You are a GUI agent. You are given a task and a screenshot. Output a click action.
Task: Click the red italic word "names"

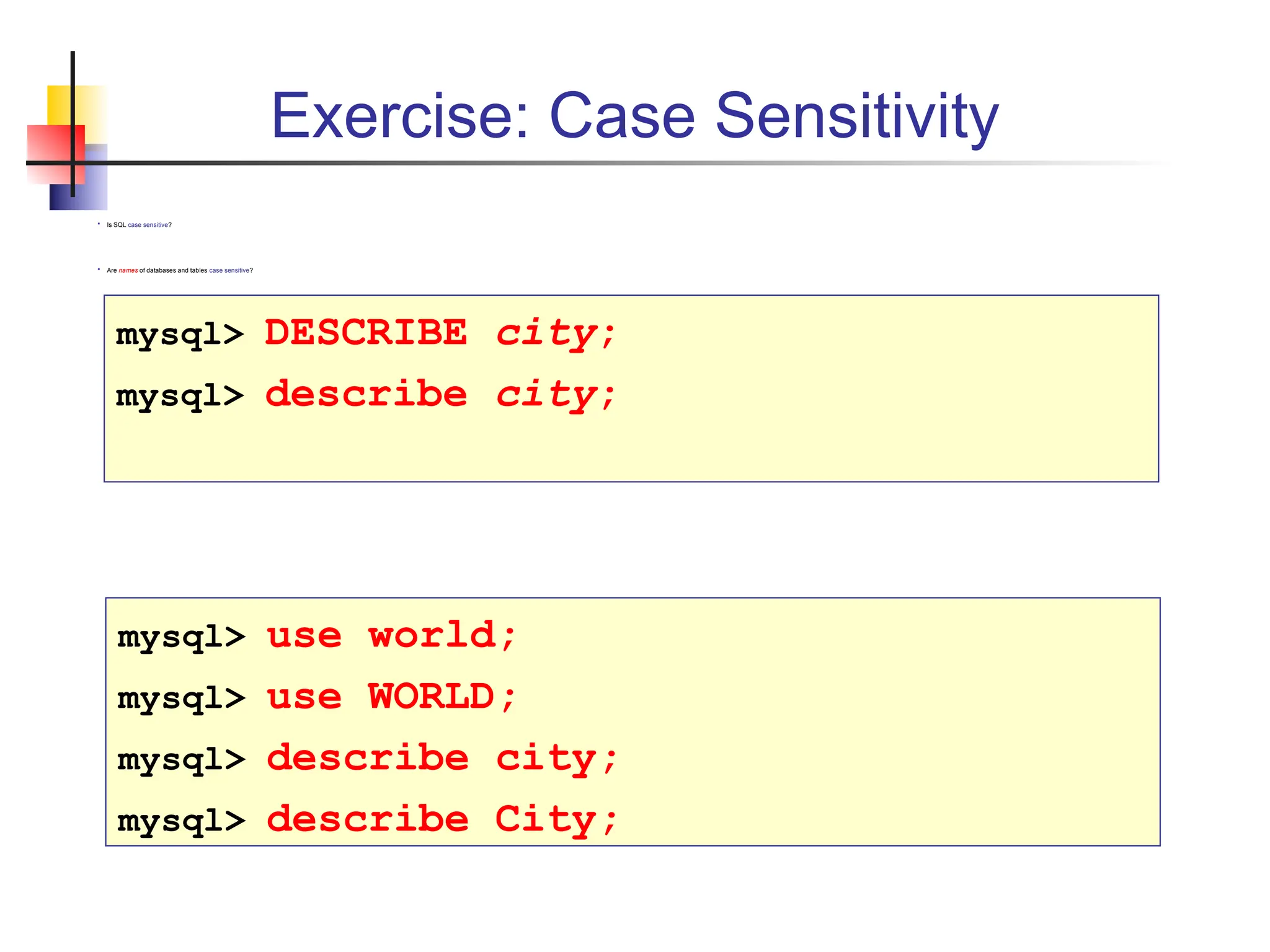point(128,270)
